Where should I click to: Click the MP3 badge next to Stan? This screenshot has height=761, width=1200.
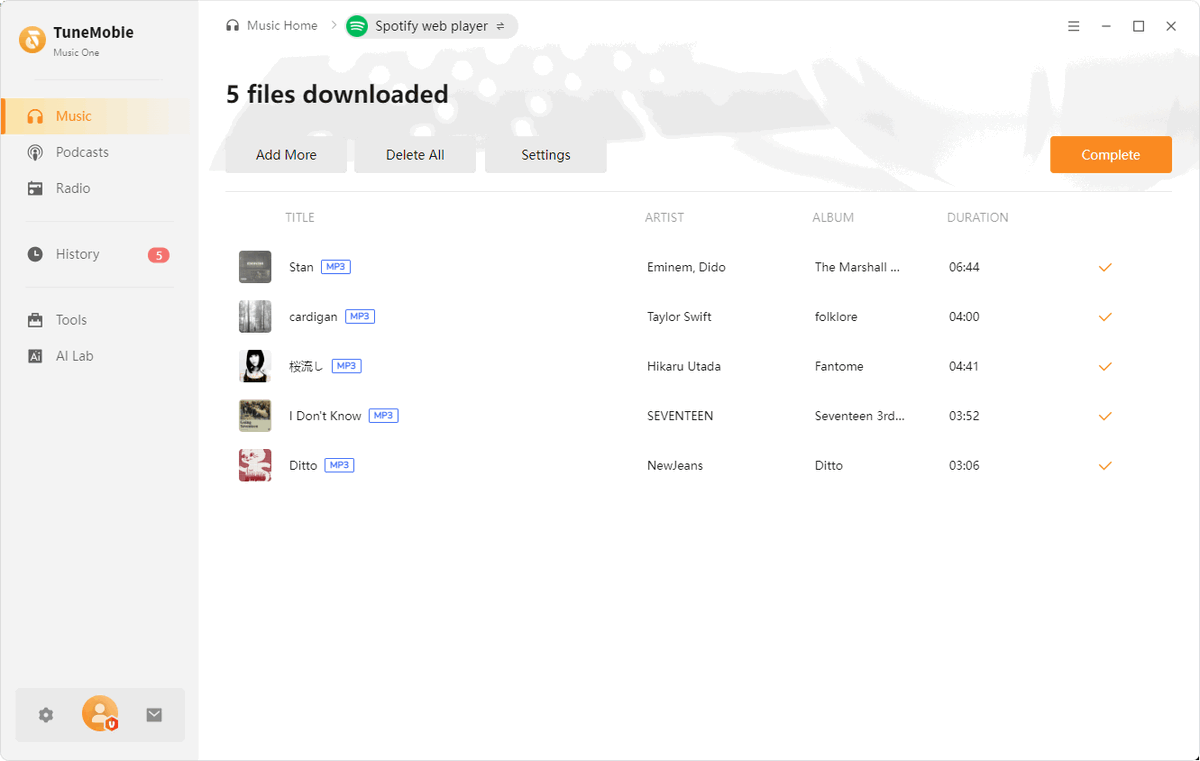coord(336,267)
